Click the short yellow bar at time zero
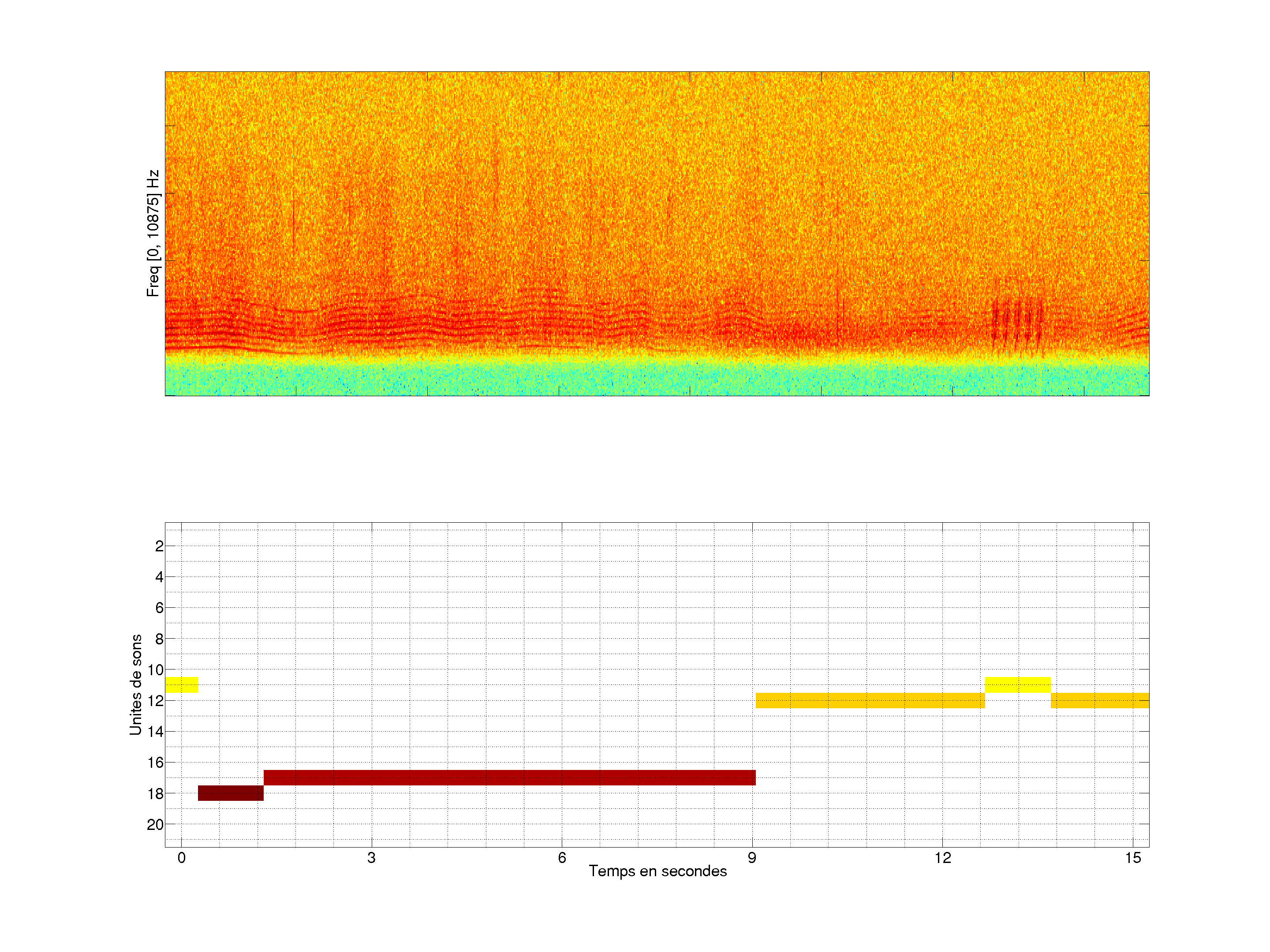This screenshot has width=1270, height=952. [x=181, y=684]
